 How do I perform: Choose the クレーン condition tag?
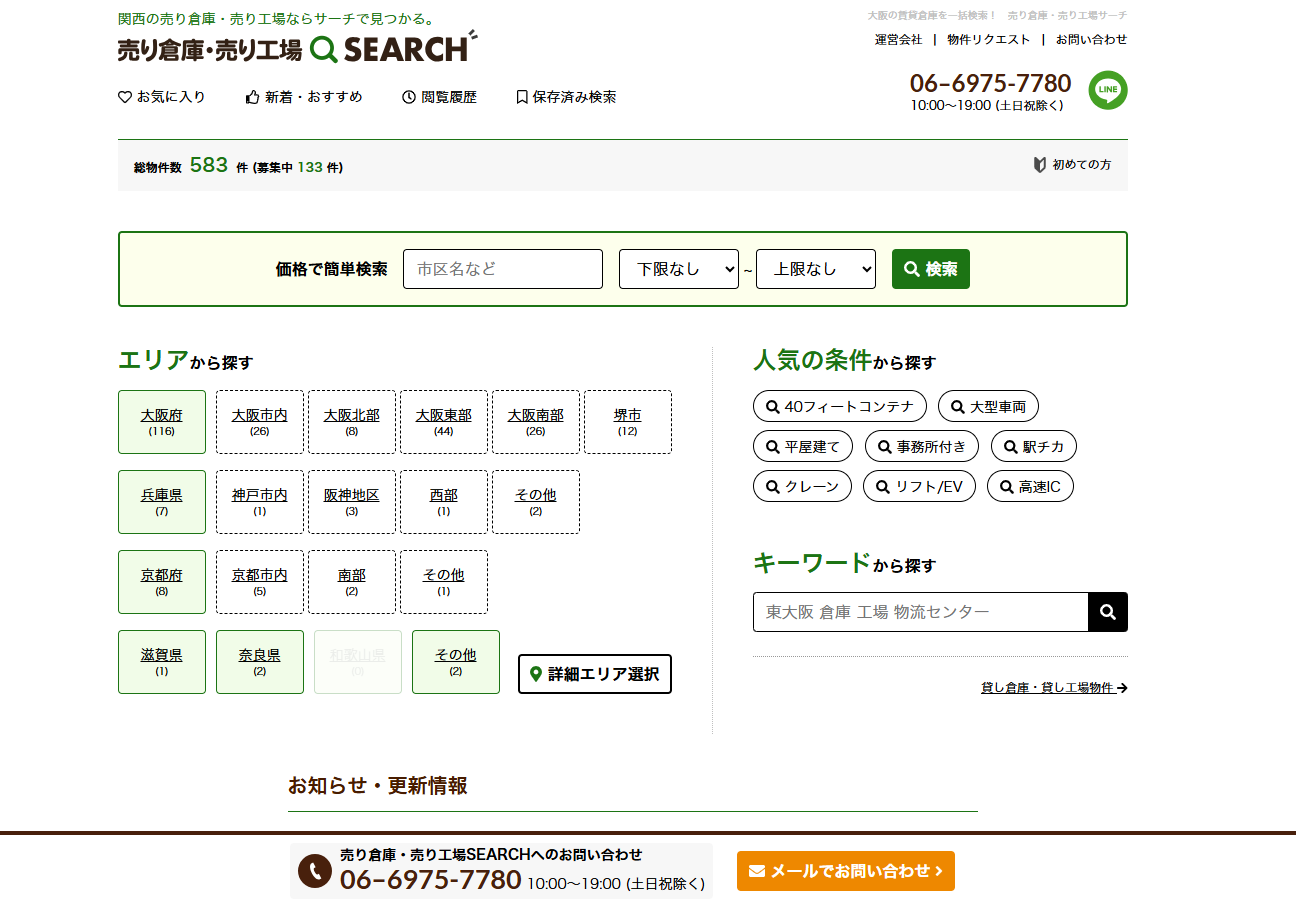click(x=802, y=487)
